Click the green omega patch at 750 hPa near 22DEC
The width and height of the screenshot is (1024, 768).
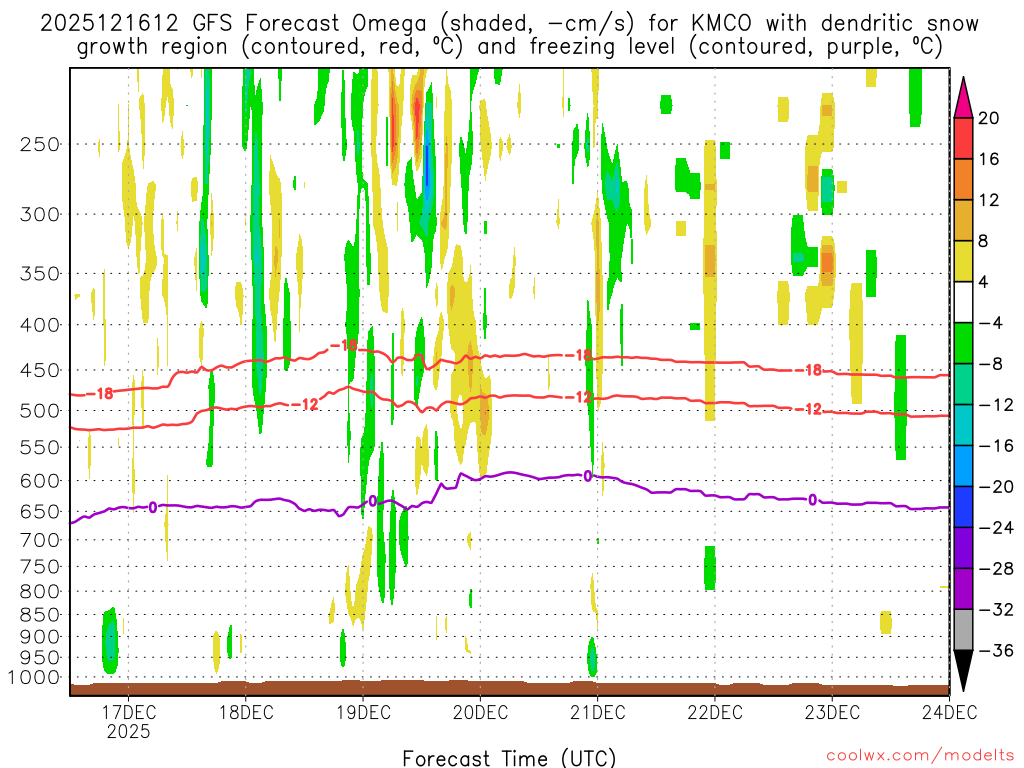[x=710, y=568]
